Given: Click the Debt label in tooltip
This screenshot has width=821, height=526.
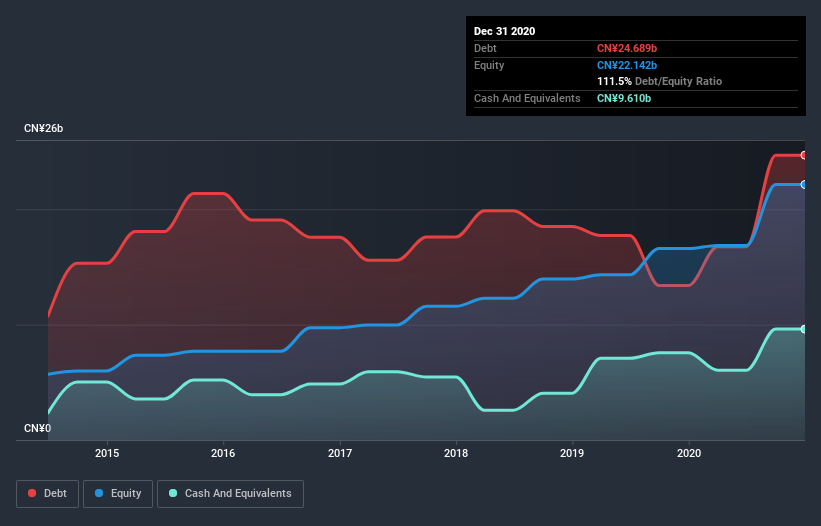Looking at the screenshot, I should click(485, 48).
